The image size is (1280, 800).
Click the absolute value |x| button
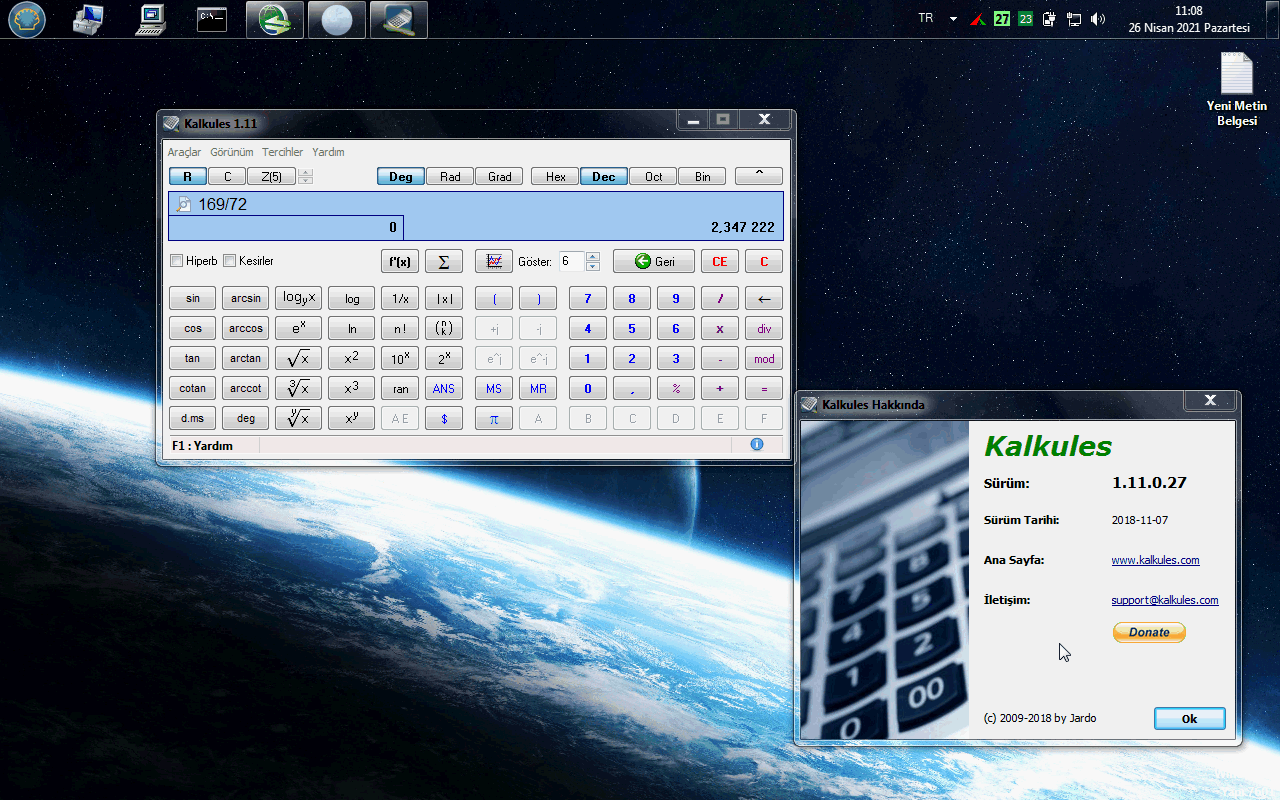pyautogui.click(x=444, y=298)
